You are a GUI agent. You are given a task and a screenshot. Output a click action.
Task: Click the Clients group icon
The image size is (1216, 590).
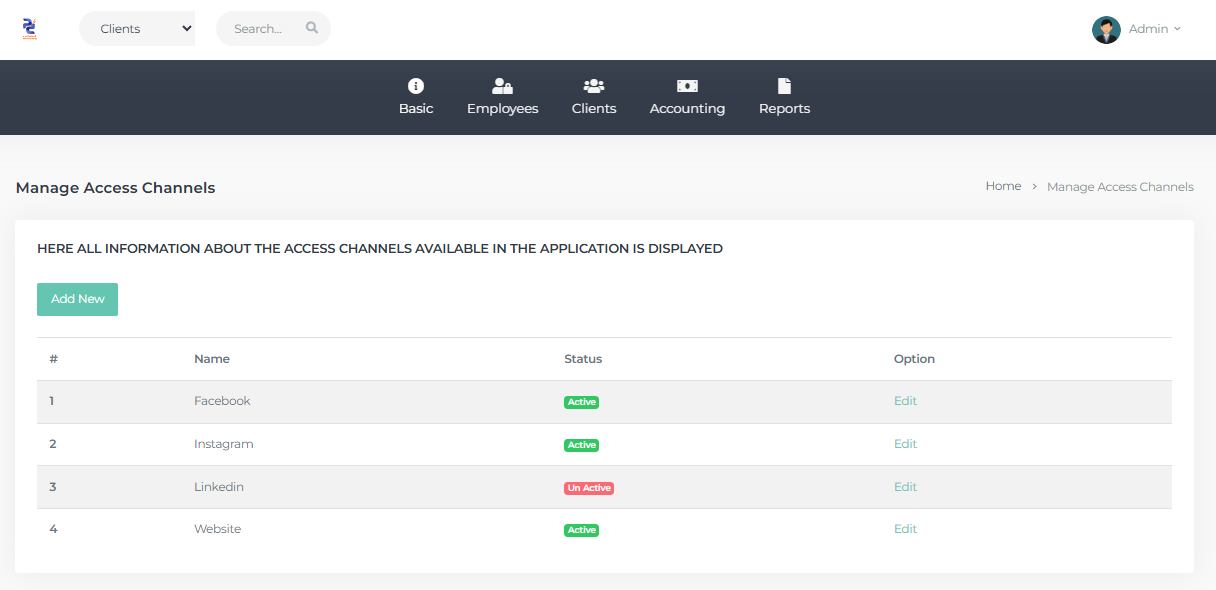pyautogui.click(x=594, y=86)
